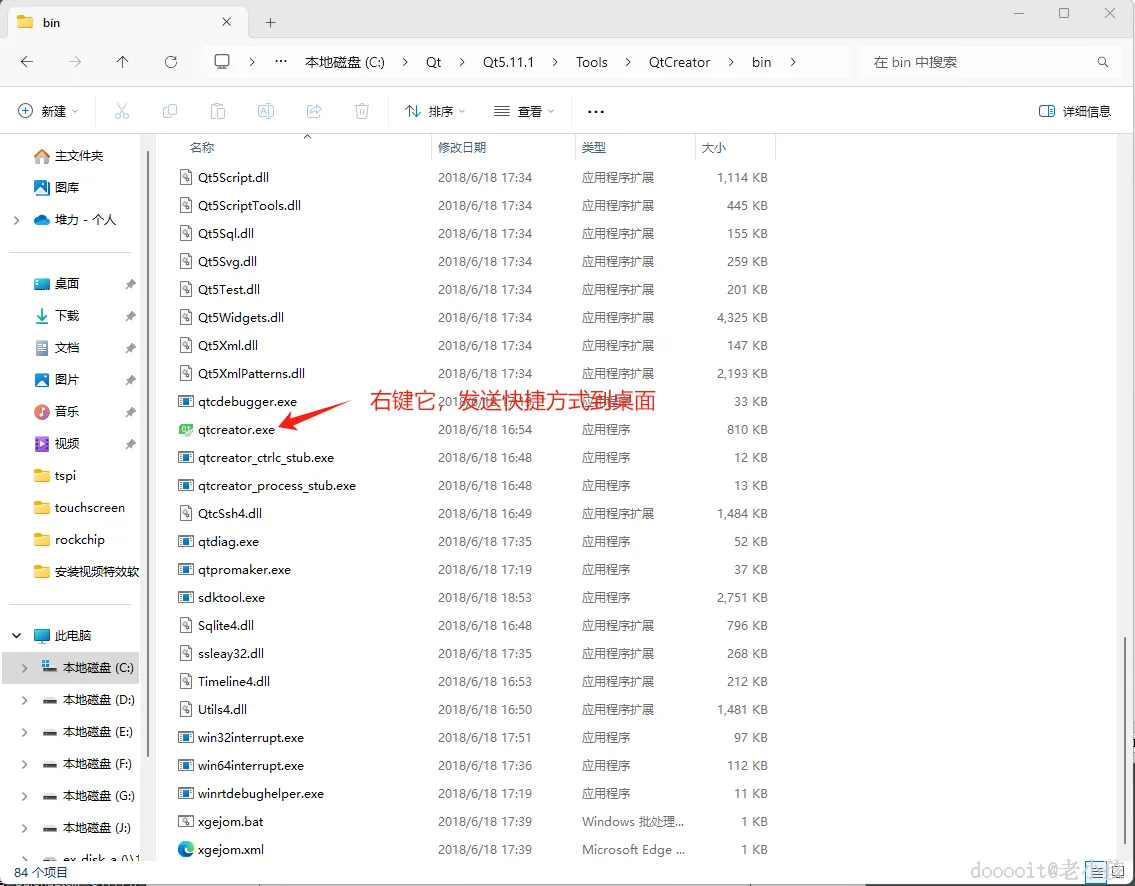Refresh the bin folder view

pyautogui.click(x=171, y=62)
